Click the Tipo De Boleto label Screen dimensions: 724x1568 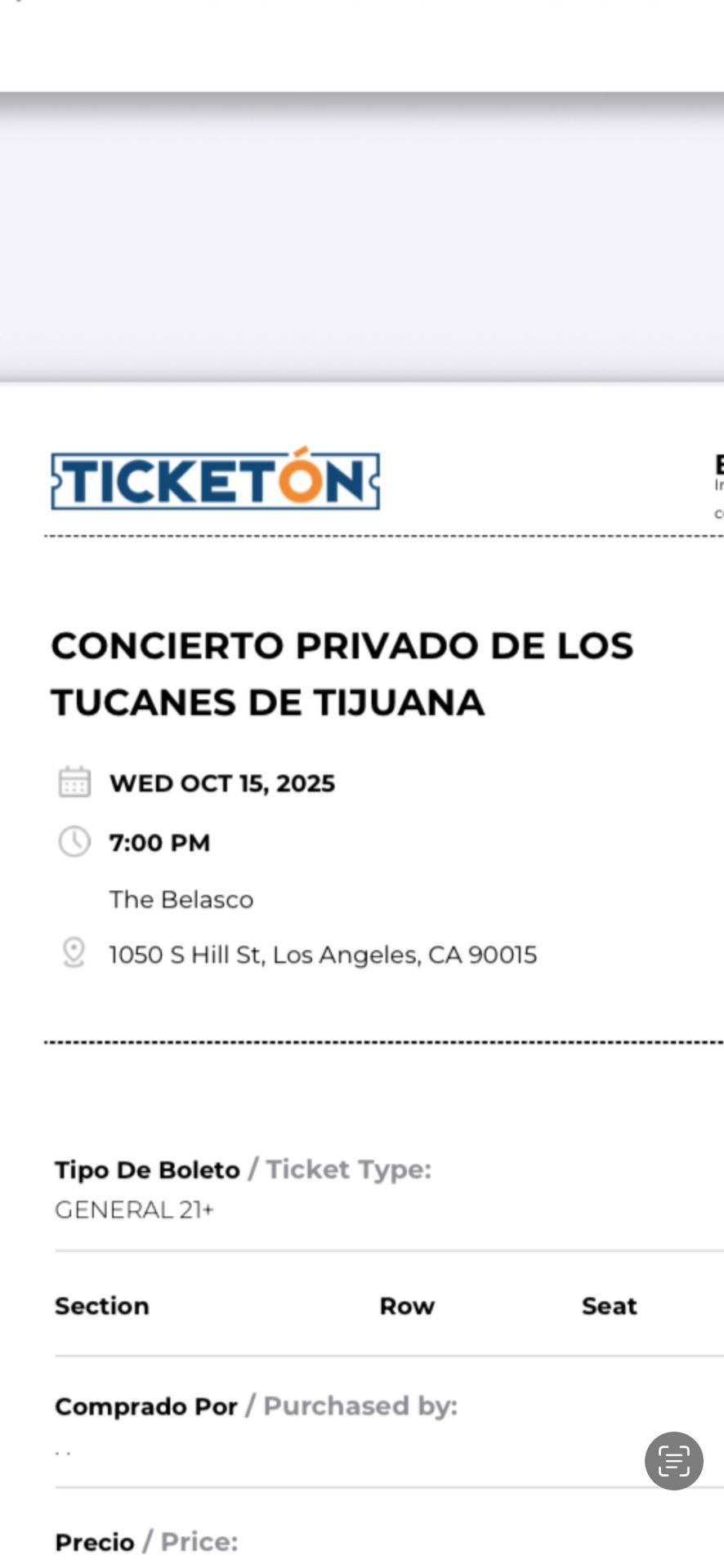click(147, 1169)
